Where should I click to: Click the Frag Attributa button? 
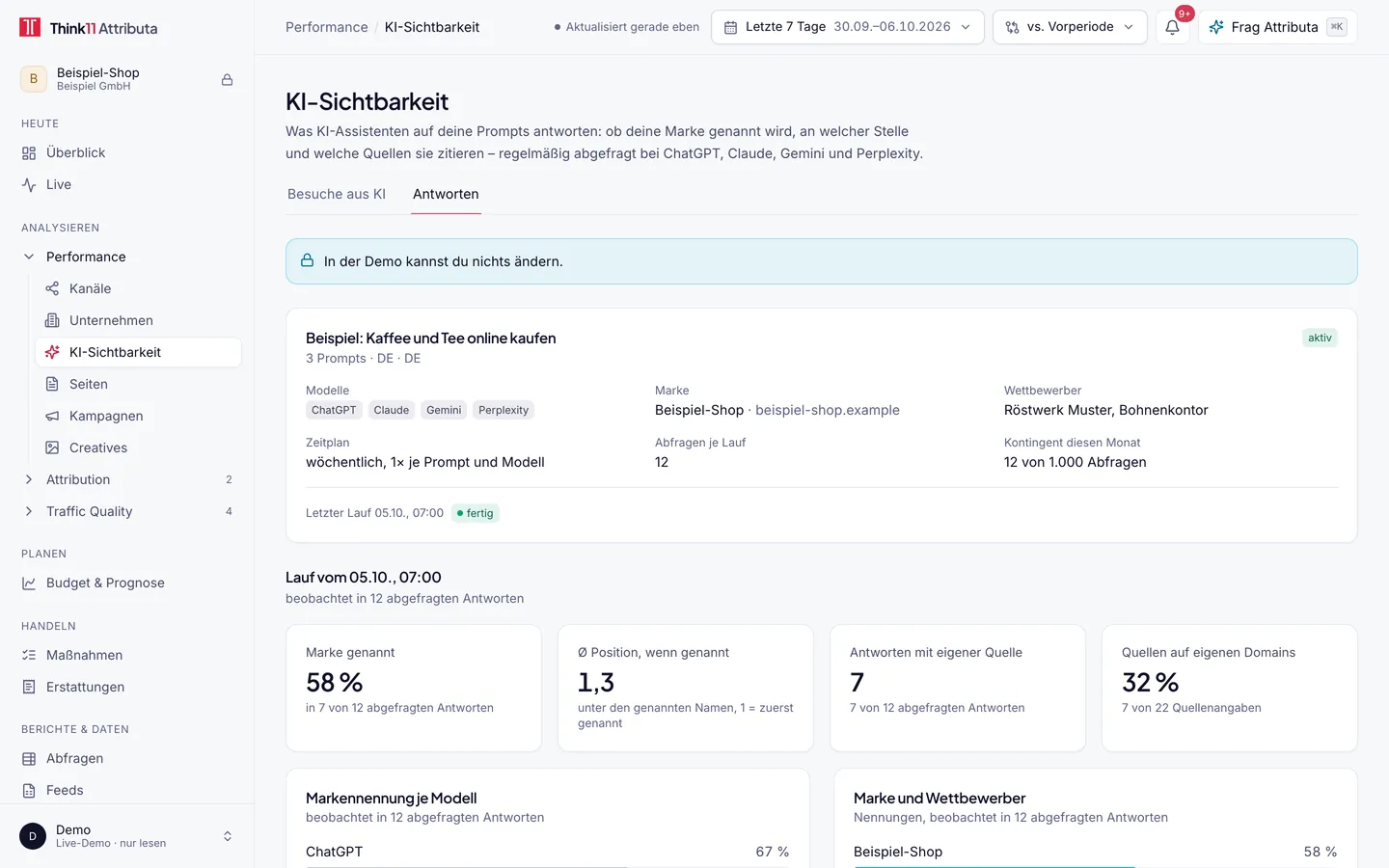[1277, 27]
